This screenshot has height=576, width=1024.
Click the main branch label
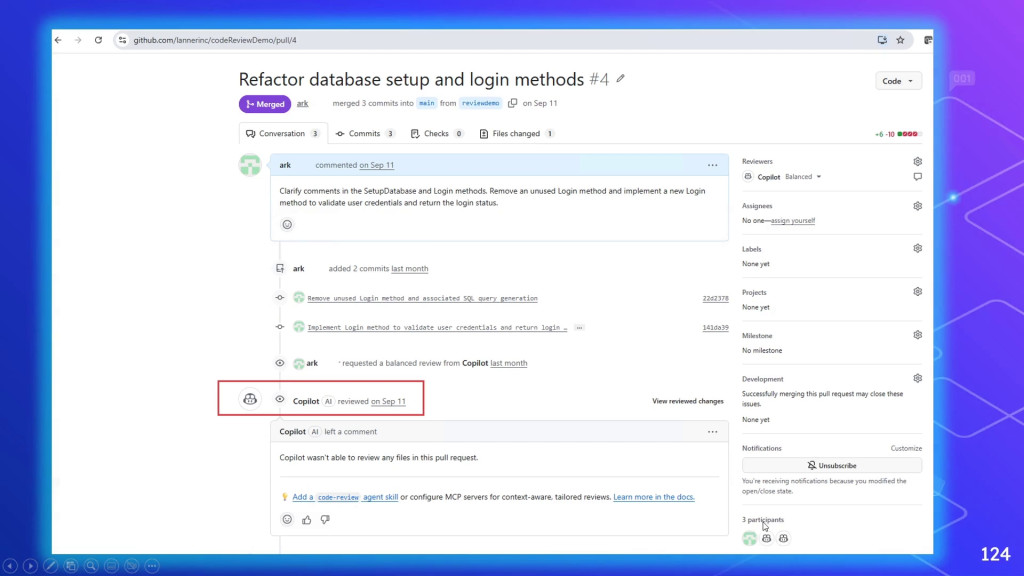tap(426, 103)
